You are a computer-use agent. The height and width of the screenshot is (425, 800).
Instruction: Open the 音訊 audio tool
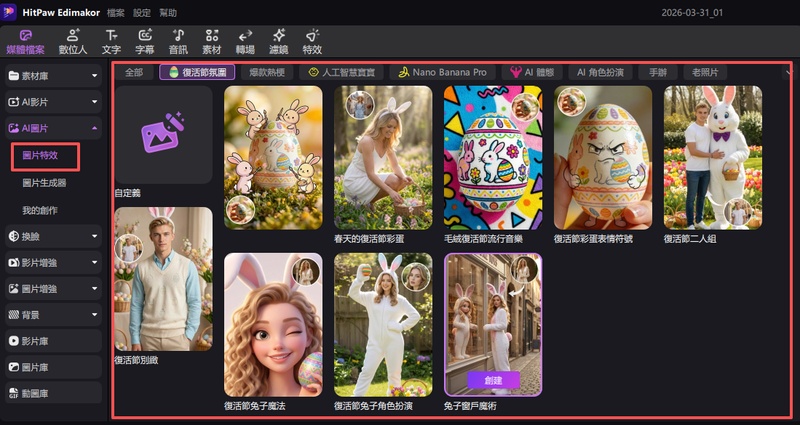point(178,42)
